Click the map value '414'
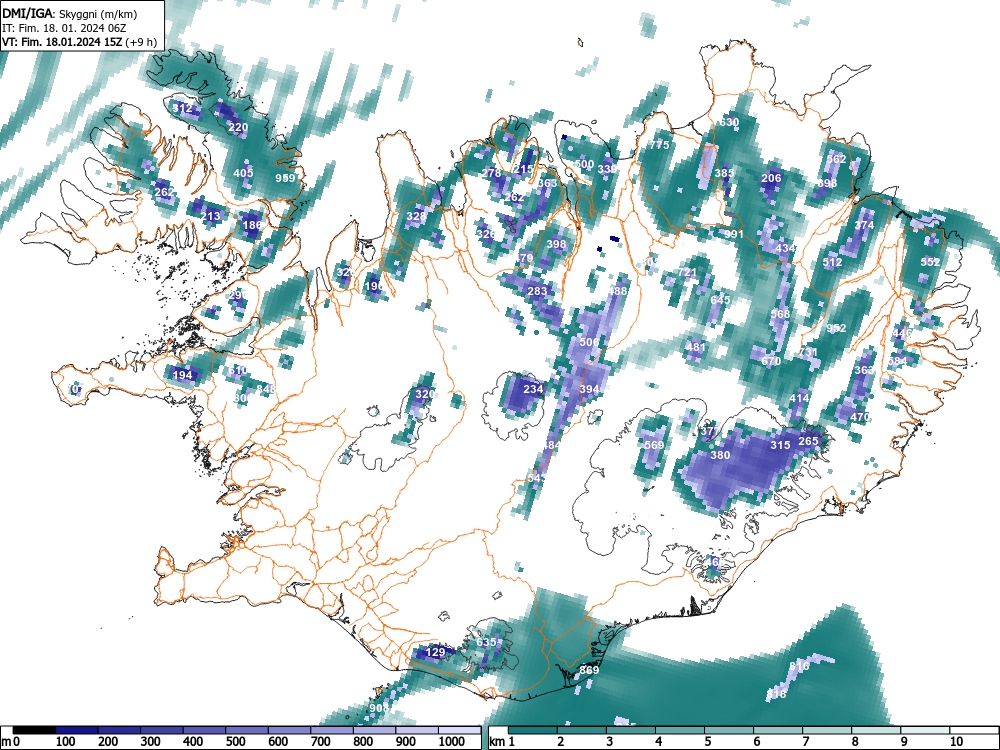This screenshot has height=750, width=1000. (x=799, y=399)
